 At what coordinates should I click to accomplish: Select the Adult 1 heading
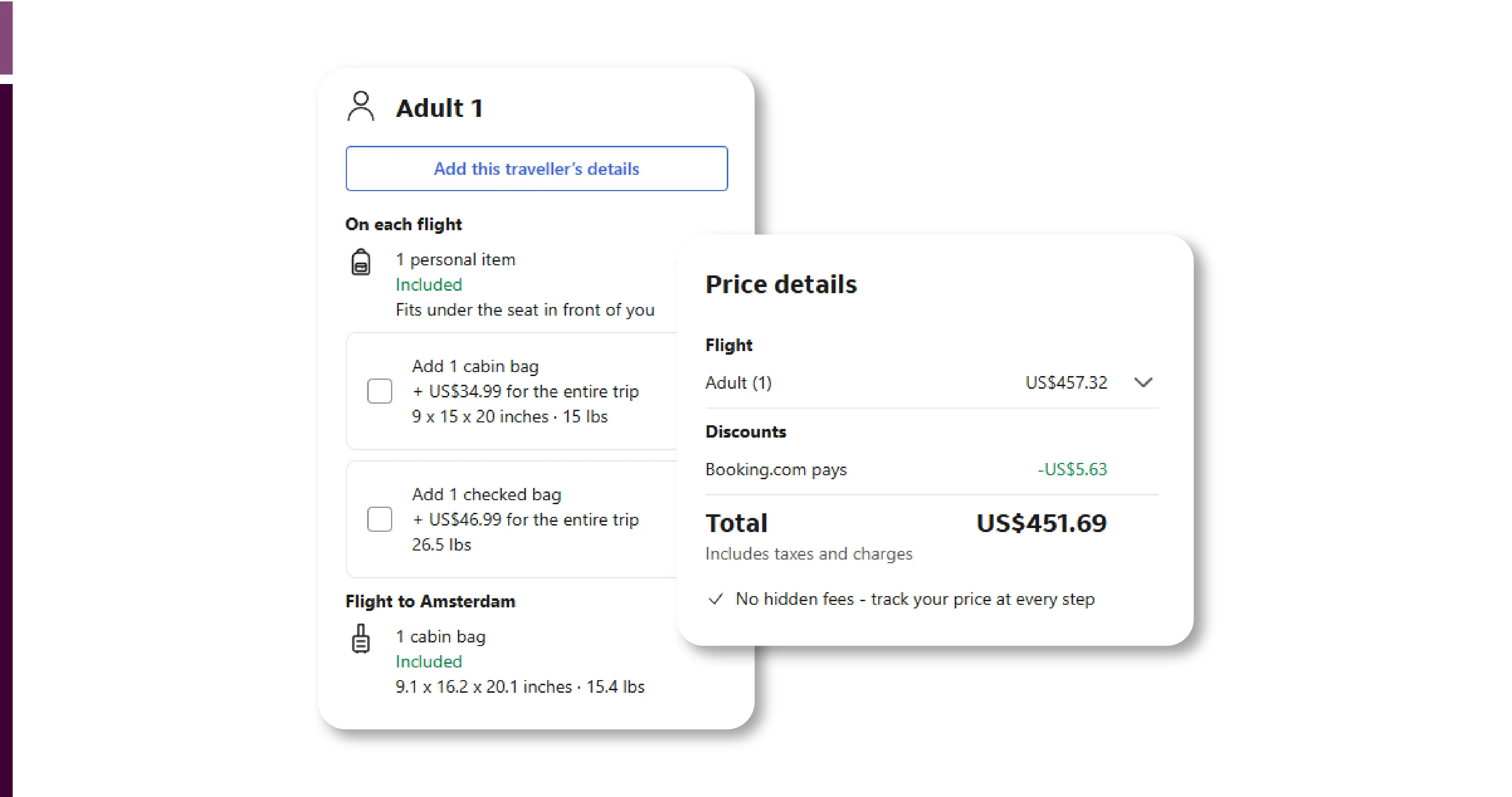coord(439,108)
